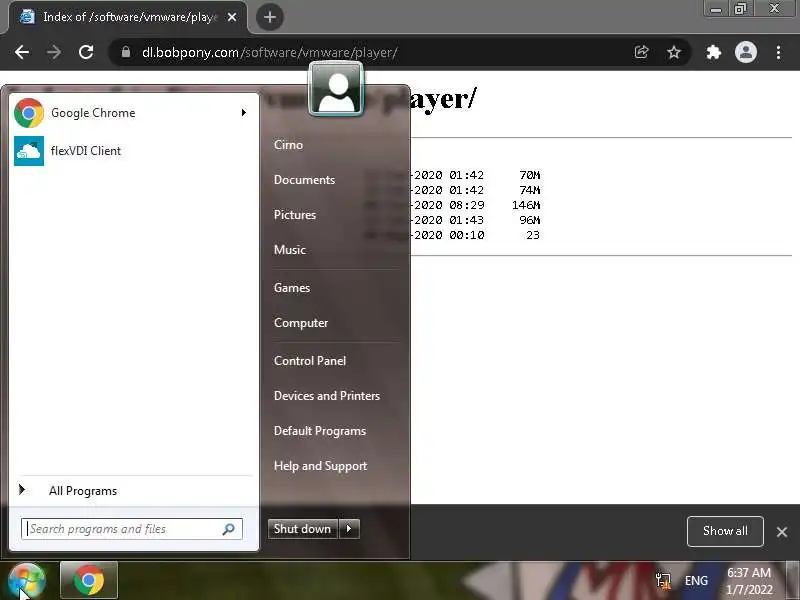Viewport: 800px width, 600px height.
Task: Click ENG language indicator
Action: 696,581
